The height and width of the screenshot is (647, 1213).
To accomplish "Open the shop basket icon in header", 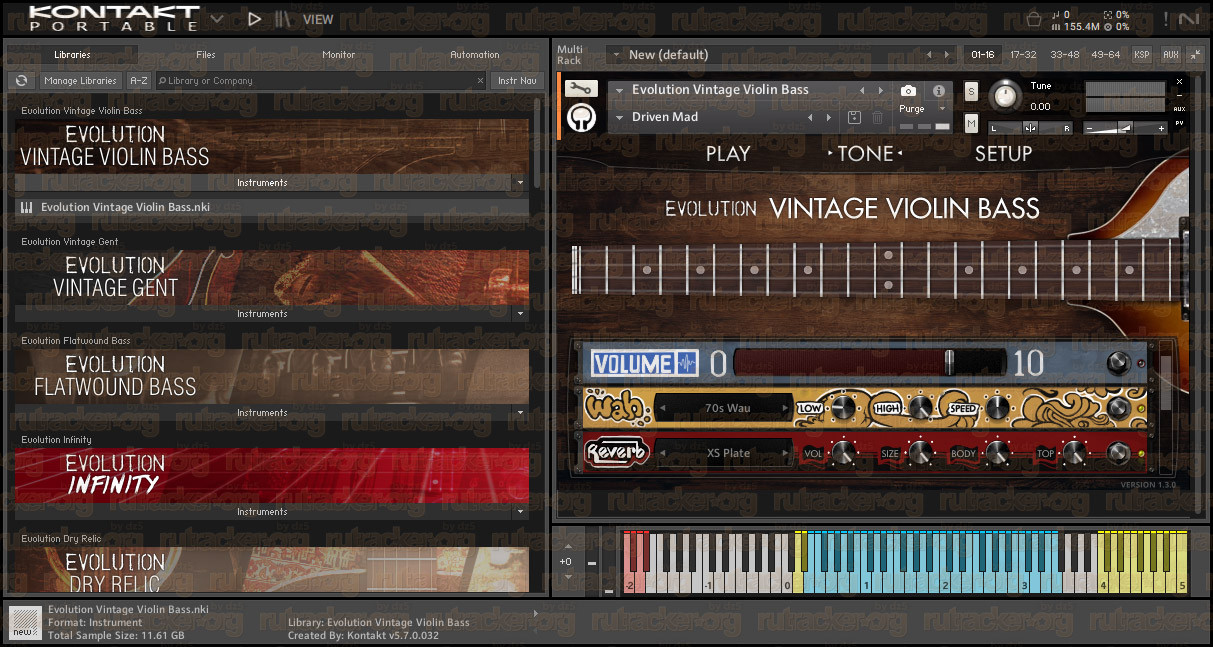I will pos(1034,18).
